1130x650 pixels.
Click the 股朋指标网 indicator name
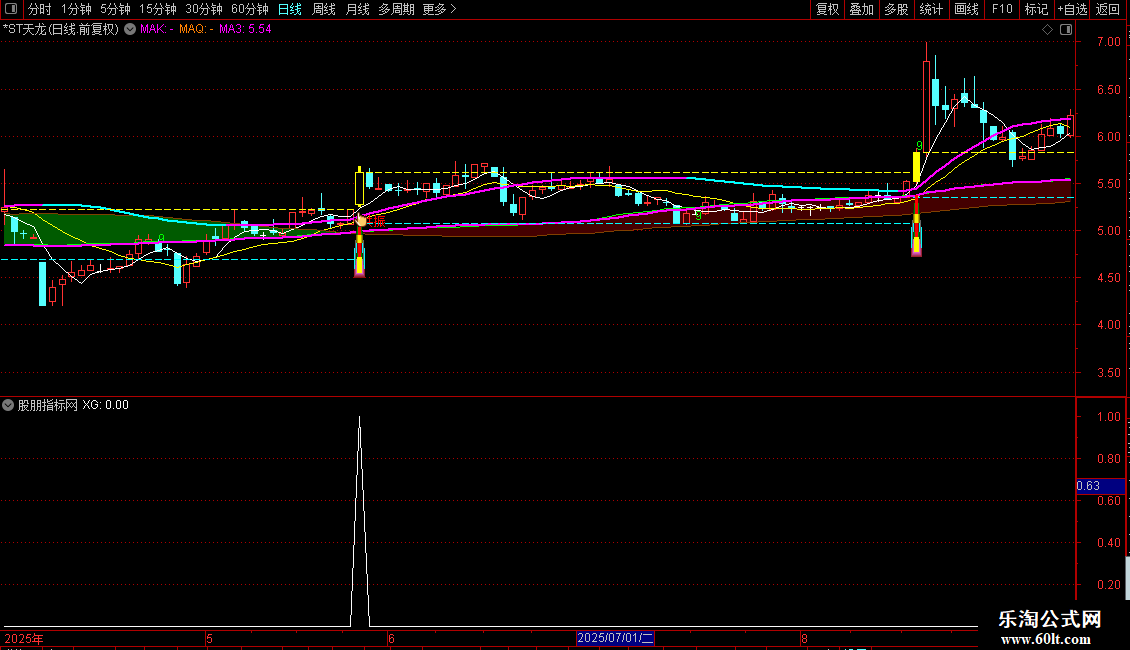click(x=48, y=405)
